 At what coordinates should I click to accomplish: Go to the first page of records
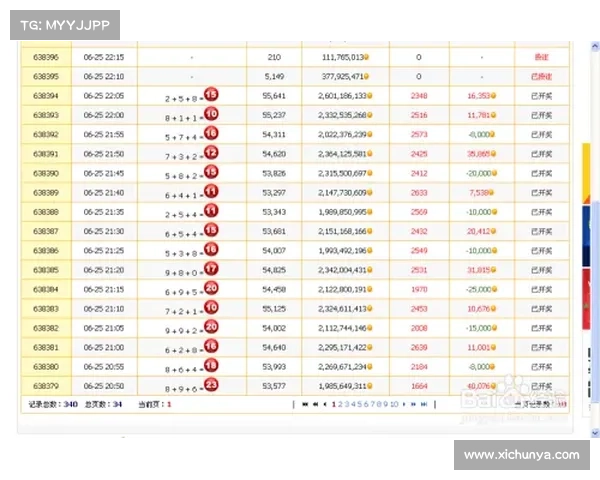click(305, 404)
